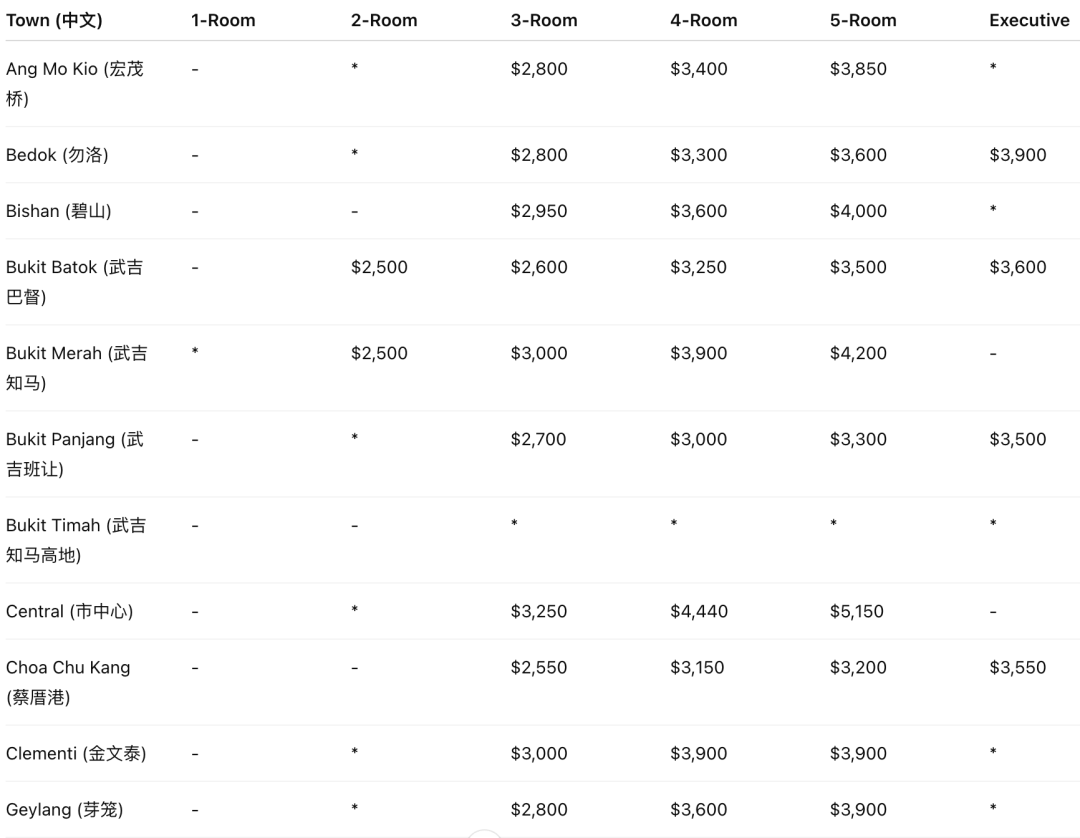Image resolution: width=1080 pixels, height=838 pixels.
Task: Select the 3-Room column header
Action: point(543,20)
